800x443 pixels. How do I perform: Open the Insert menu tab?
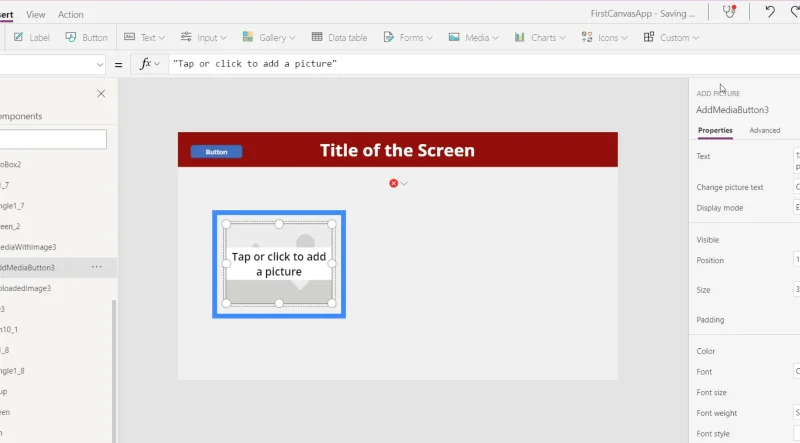click(7, 14)
